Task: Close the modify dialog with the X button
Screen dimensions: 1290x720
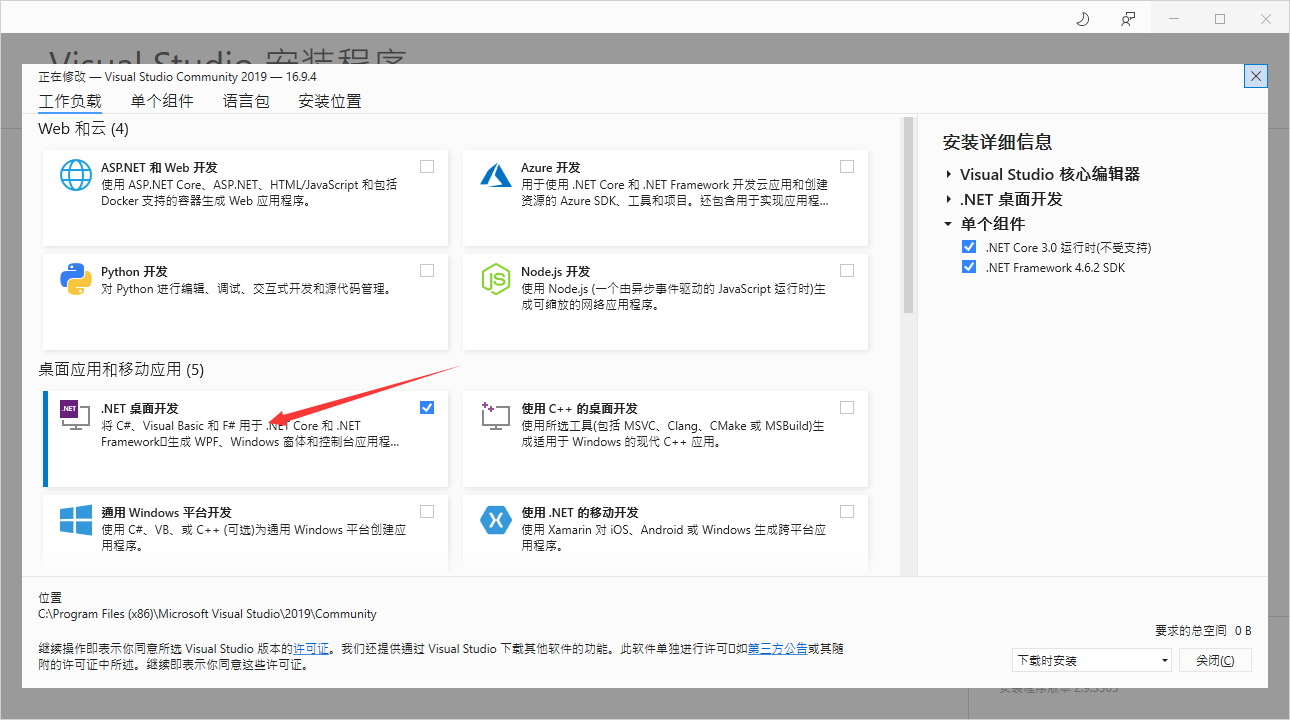Action: pyautogui.click(x=1257, y=76)
